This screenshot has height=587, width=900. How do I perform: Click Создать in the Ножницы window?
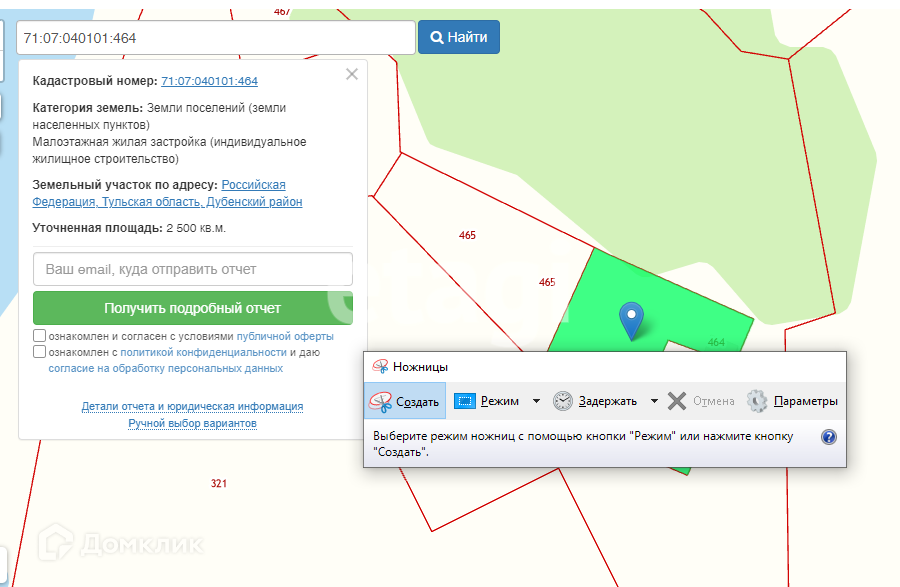[x=405, y=401]
